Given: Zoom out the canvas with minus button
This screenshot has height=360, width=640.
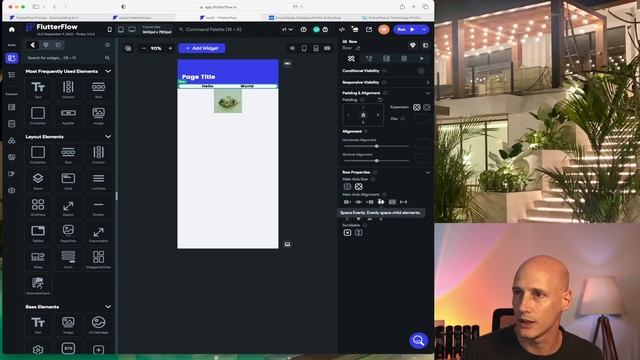Looking at the screenshot, I should click(144, 48).
